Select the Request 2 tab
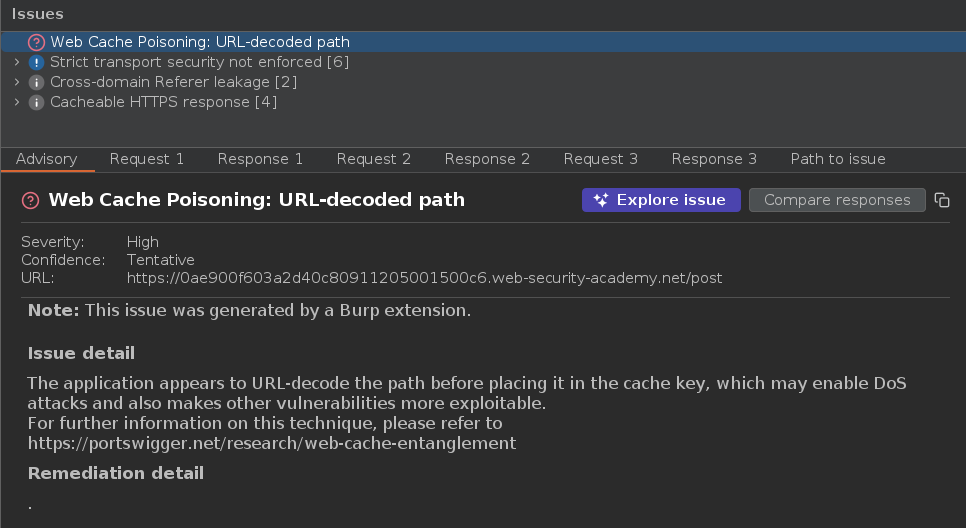This screenshot has width=966, height=528. coord(374,159)
